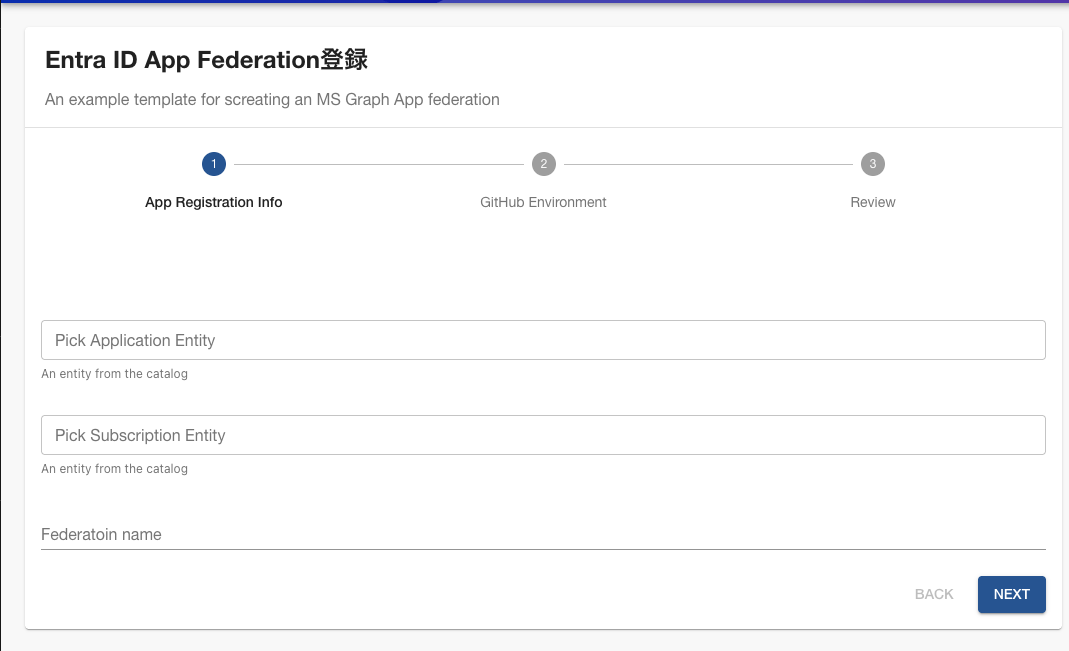Click helper text under Pick Application Entity
Image resolution: width=1069 pixels, height=651 pixels.
pyautogui.click(x=114, y=374)
